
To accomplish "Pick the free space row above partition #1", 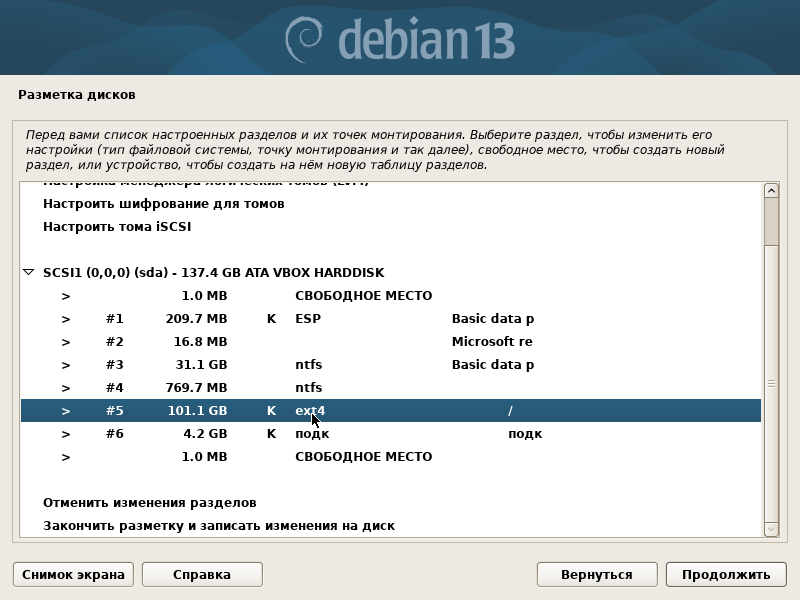I will click(x=391, y=296).
